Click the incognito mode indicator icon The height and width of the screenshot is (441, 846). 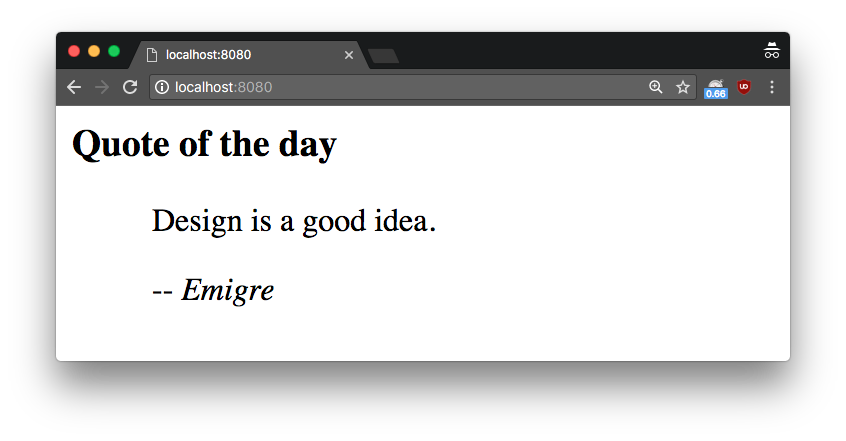click(771, 51)
